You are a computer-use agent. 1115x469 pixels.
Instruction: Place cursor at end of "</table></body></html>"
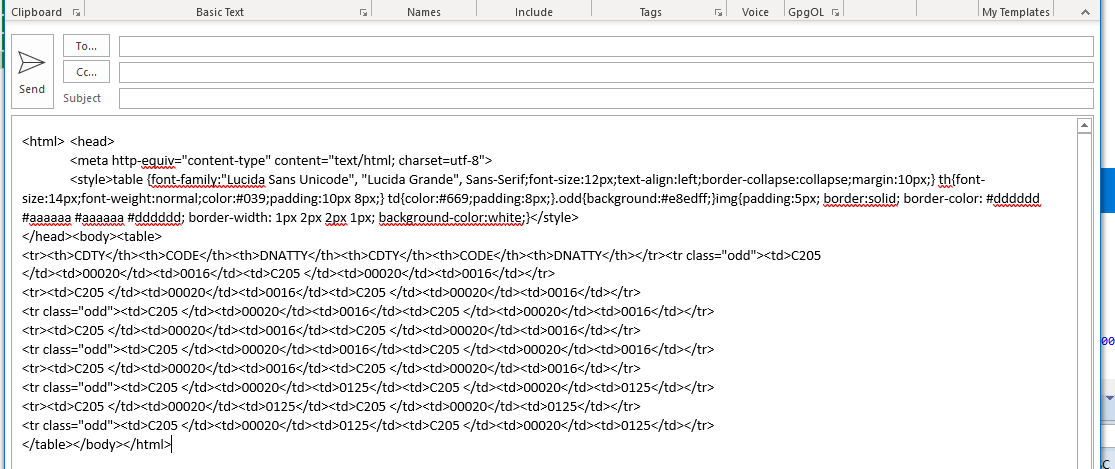pos(171,445)
